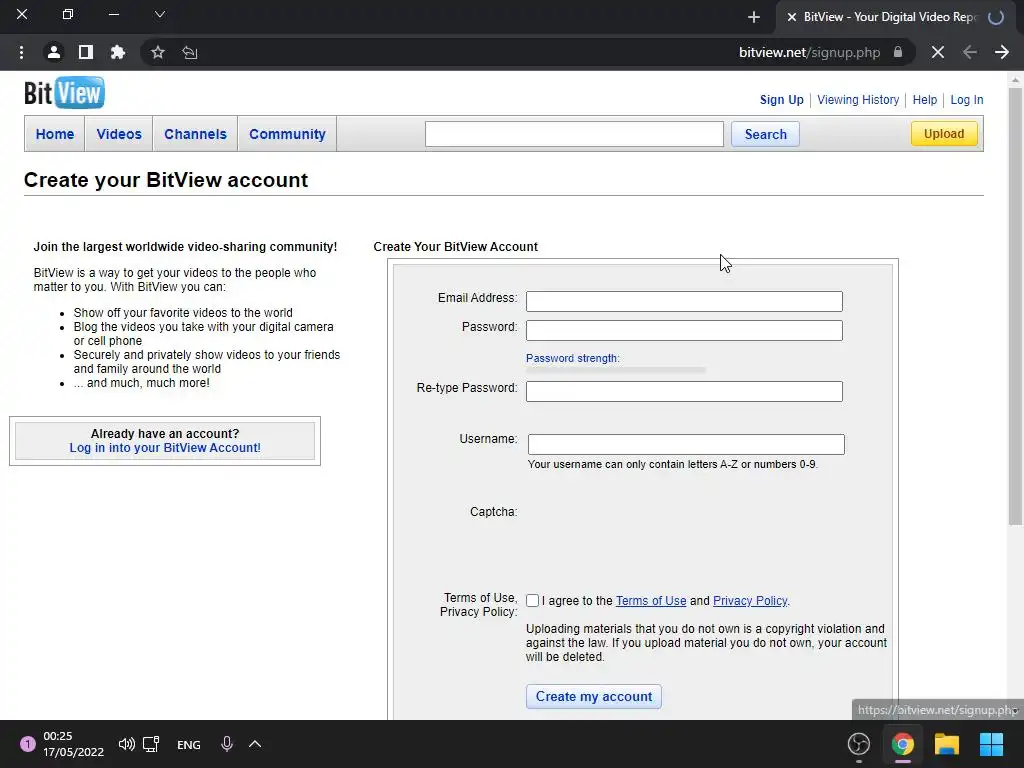The height and width of the screenshot is (768, 1024).
Task: Click the page vertical scrollbar thumb
Action: [1015, 307]
